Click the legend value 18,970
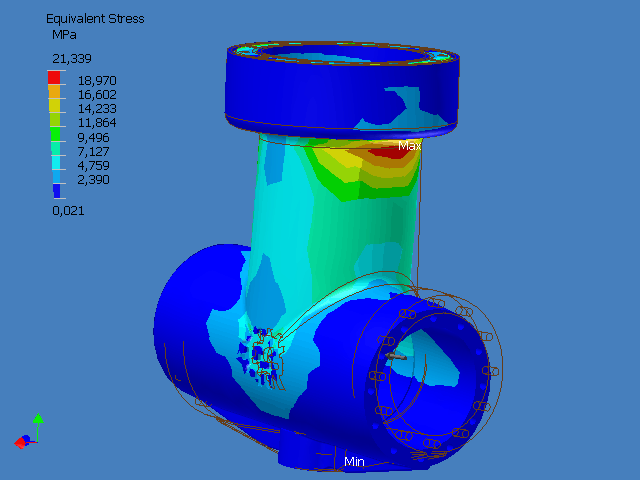640x480 pixels. (x=97, y=81)
